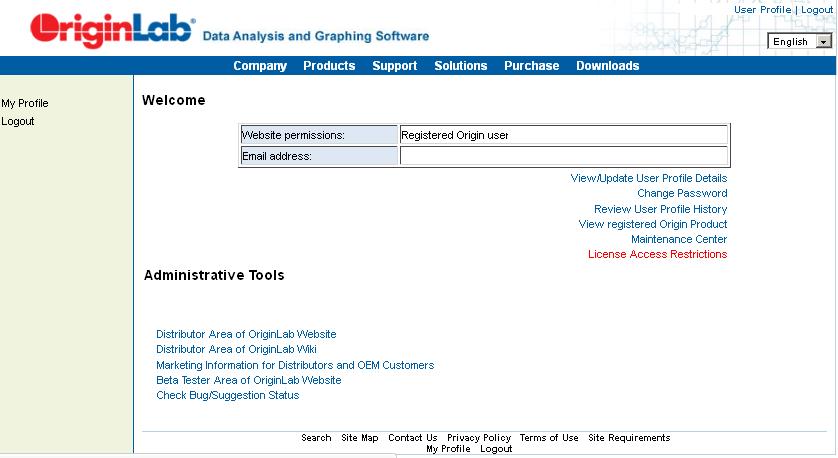Click Search in the footer
Viewport: 838px width, 458px height.
316,438
